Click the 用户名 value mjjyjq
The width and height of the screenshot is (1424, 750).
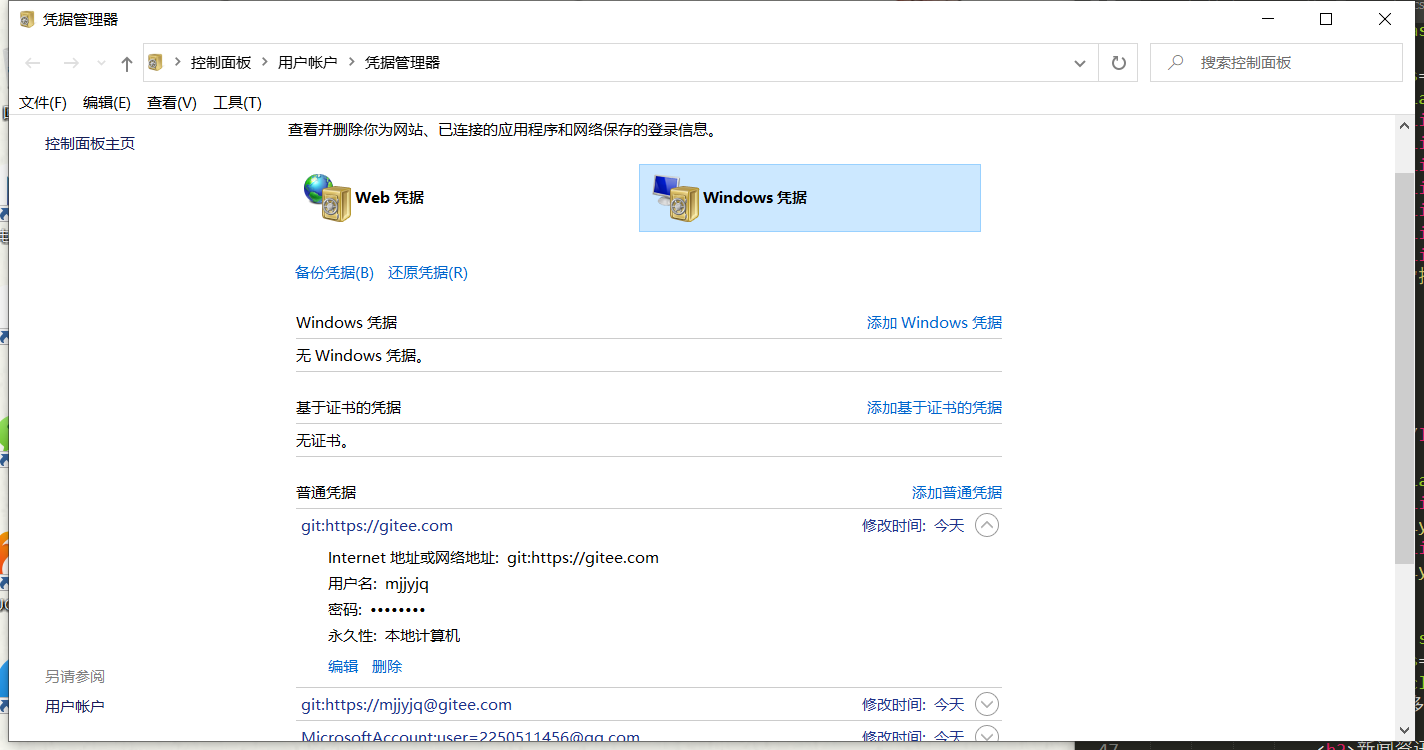(x=407, y=584)
